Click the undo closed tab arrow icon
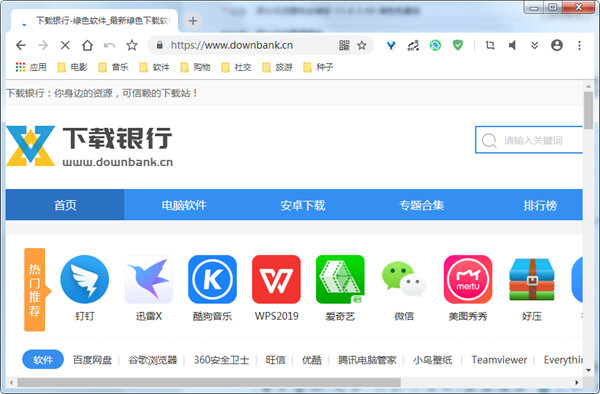Image resolution: width=600 pixels, height=394 pixels. click(110, 46)
